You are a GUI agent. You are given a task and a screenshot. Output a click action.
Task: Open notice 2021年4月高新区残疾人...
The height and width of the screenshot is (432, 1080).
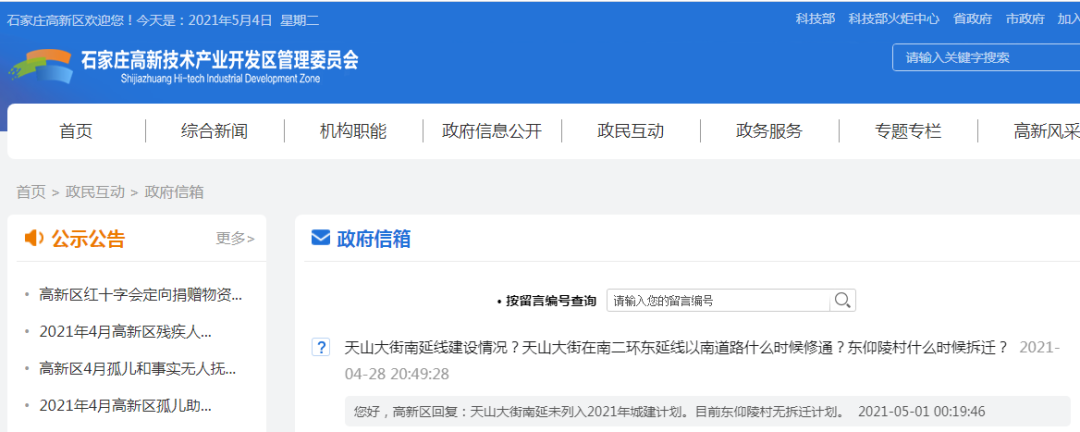click(125, 332)
